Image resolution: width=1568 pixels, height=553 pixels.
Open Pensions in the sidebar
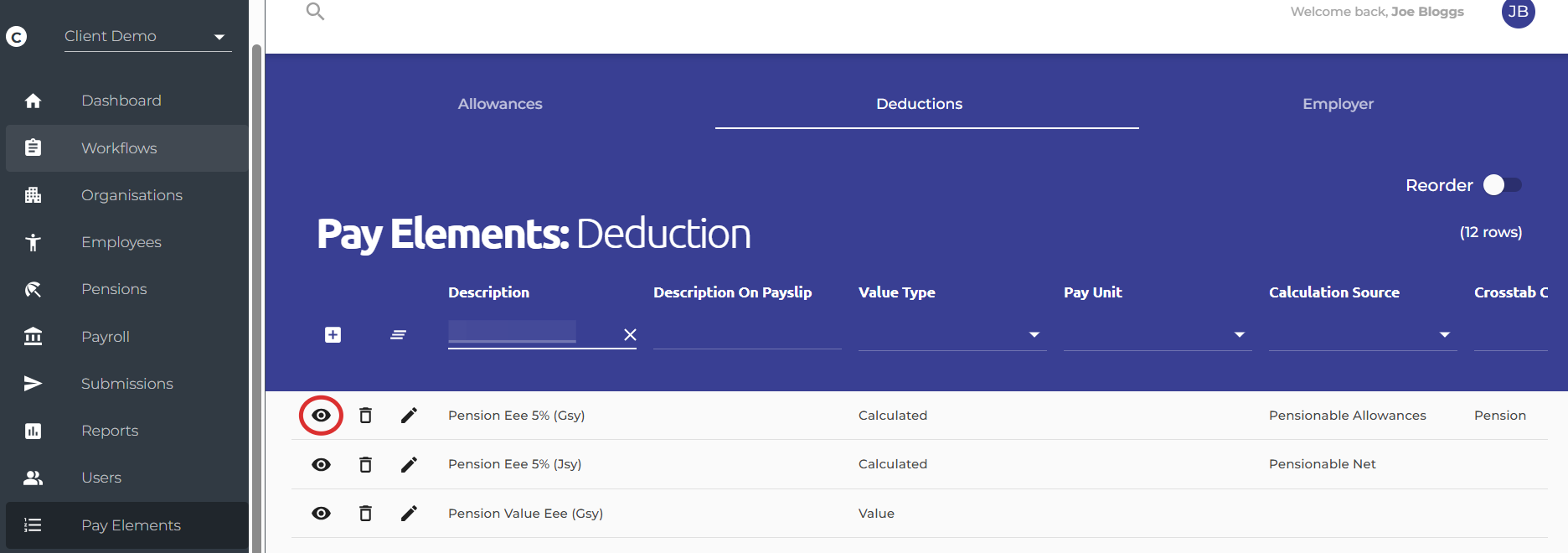click(126, 289)
